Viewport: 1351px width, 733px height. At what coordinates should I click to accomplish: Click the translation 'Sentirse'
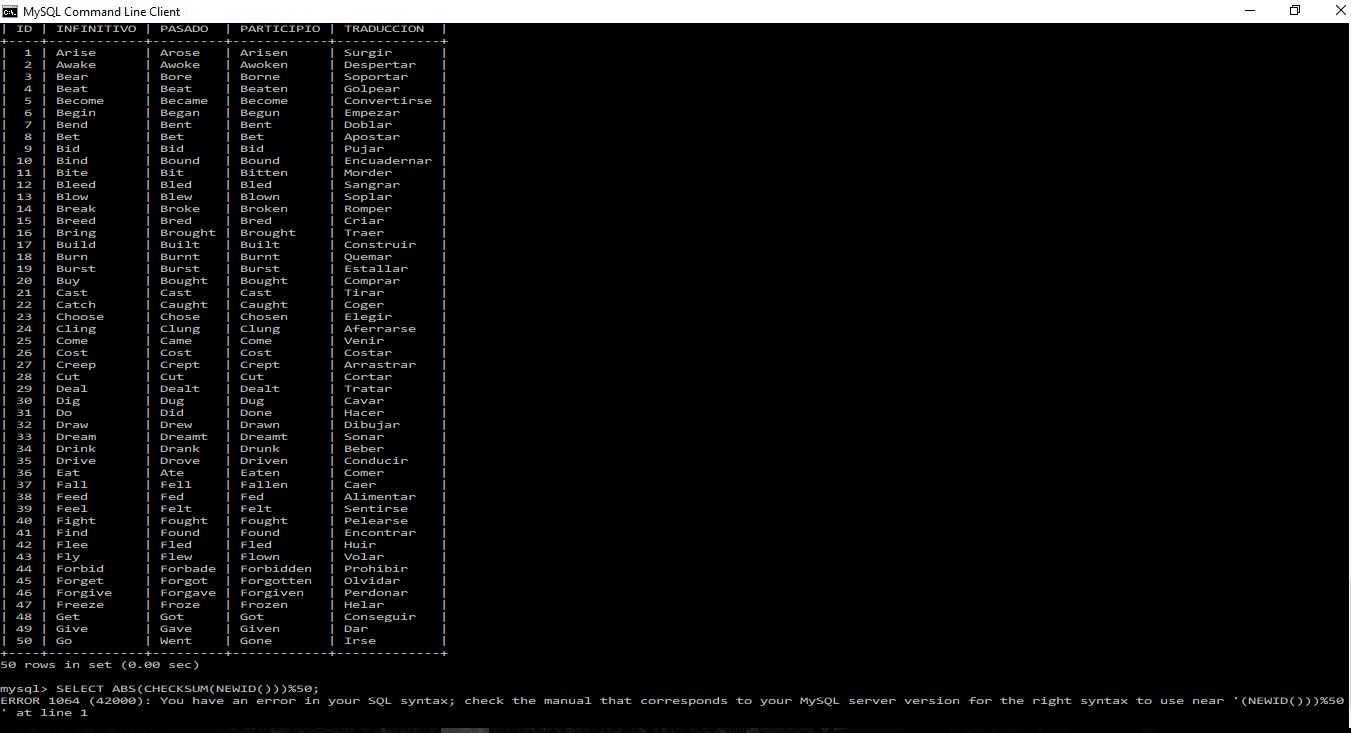[376, 509]
